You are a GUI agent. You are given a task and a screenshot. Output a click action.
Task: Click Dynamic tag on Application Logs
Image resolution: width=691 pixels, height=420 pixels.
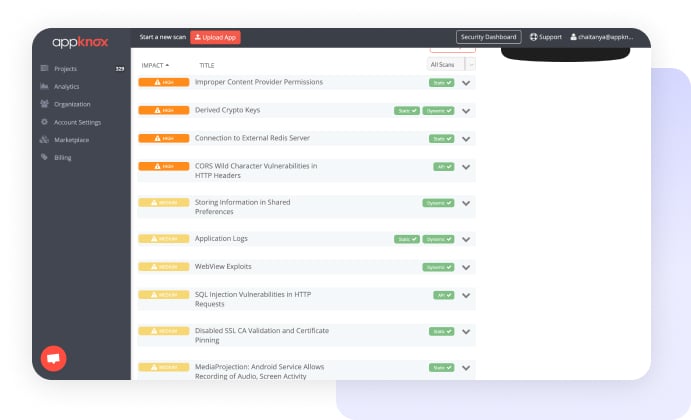(438, 239)
